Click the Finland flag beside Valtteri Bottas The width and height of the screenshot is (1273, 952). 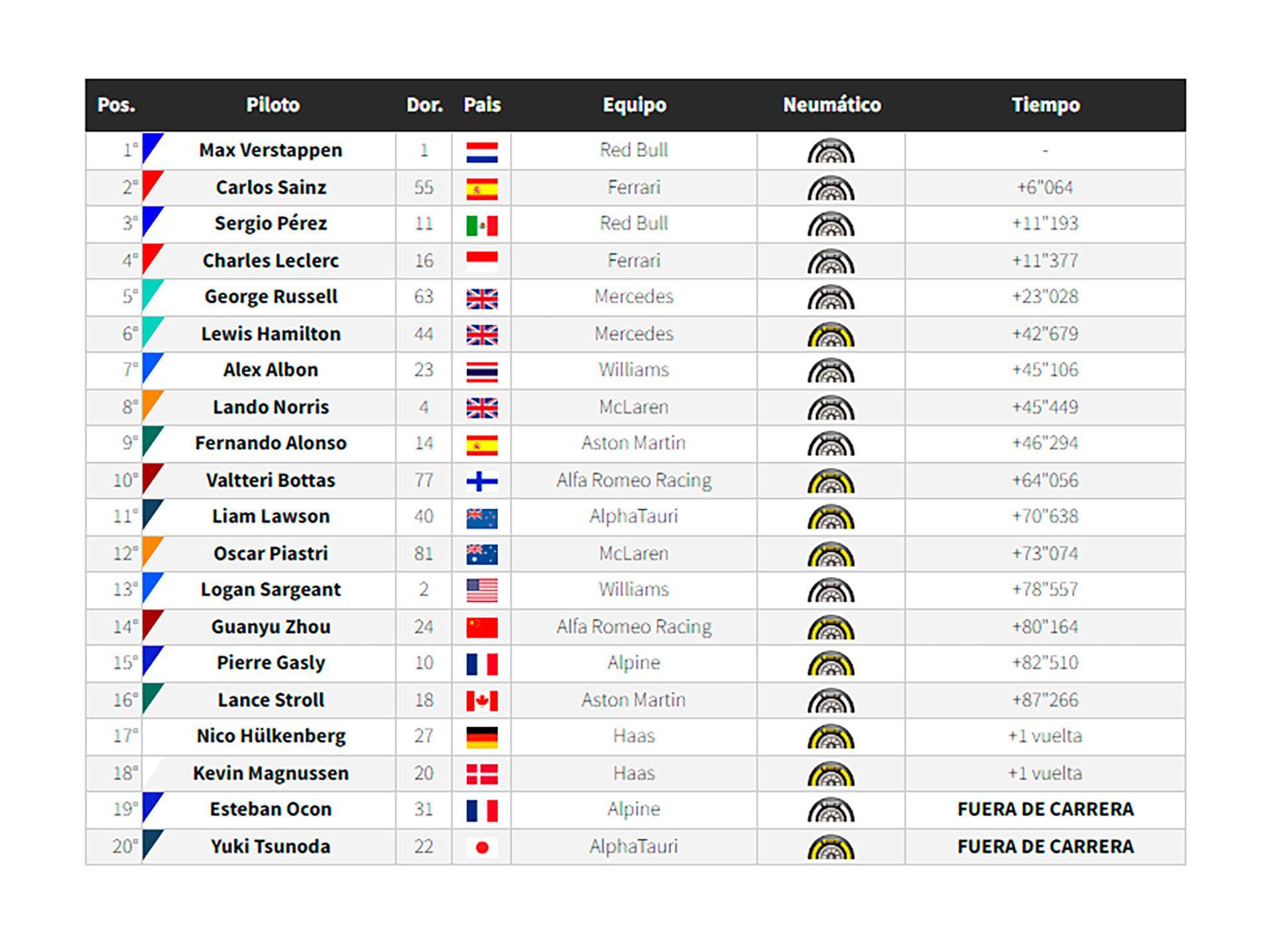[481, 481]
